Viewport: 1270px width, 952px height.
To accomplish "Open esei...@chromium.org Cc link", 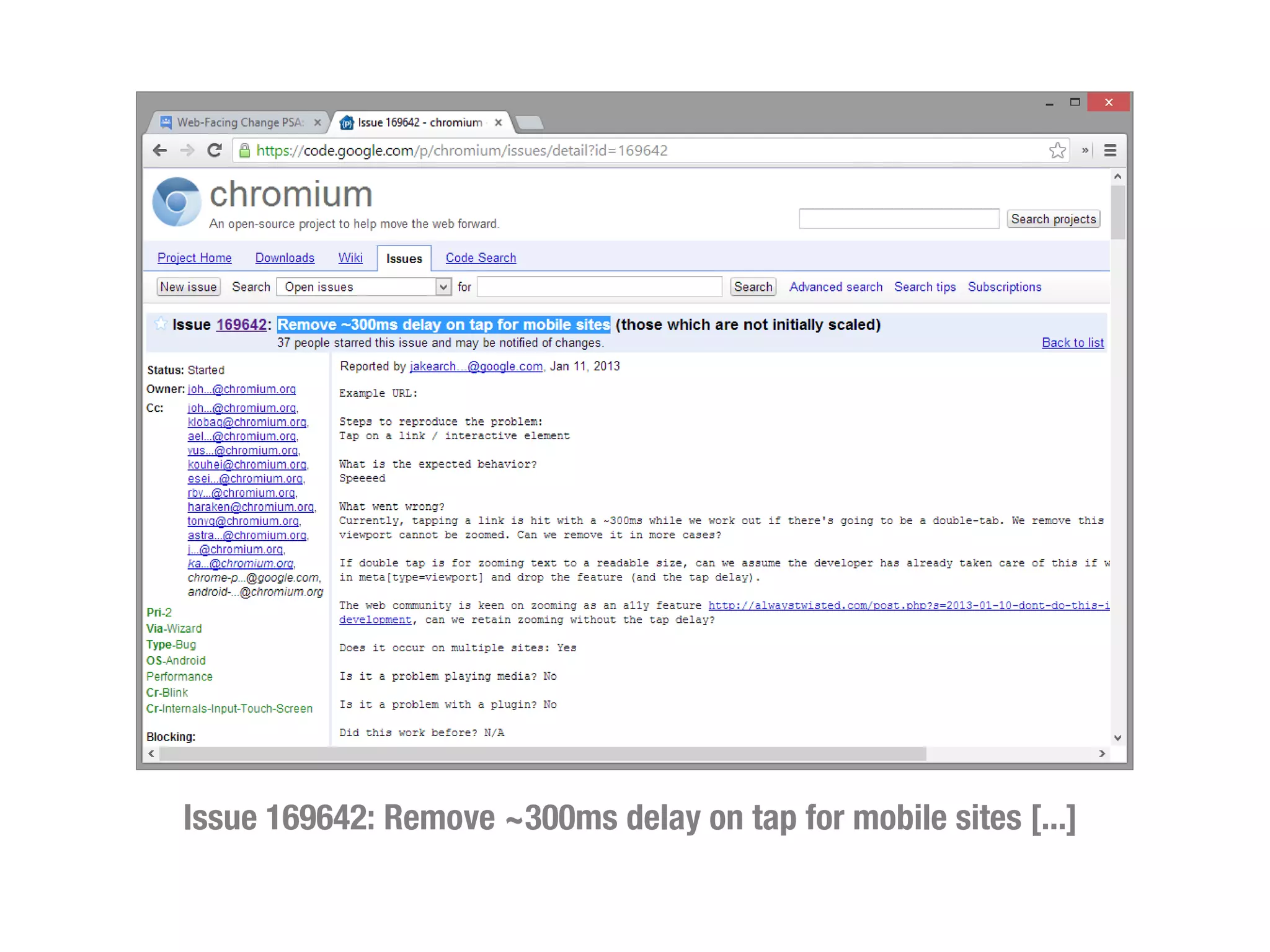I will click(246, 479).
